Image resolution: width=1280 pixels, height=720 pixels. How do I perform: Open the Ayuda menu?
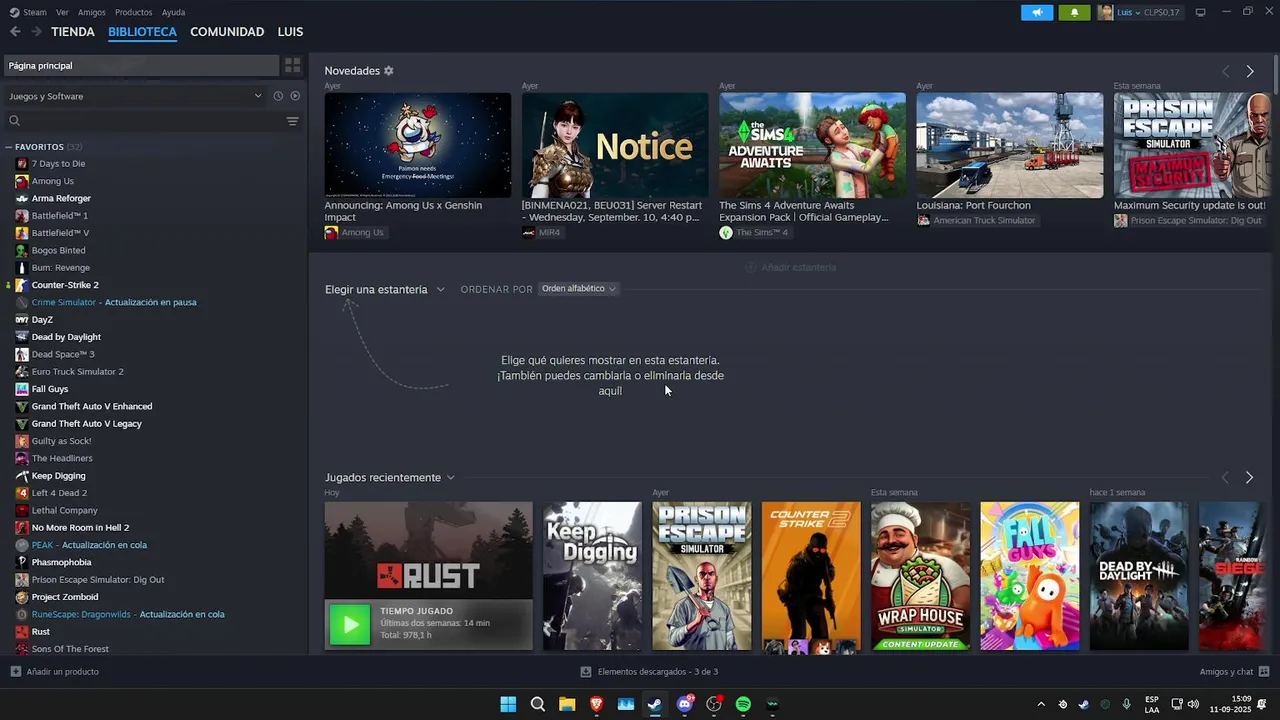pyautogui.click(x=173, y=12)
